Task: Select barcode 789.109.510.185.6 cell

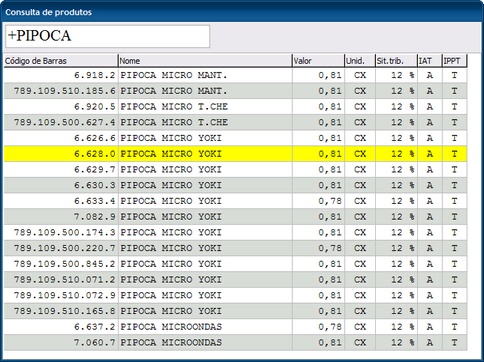Action: 61,91
